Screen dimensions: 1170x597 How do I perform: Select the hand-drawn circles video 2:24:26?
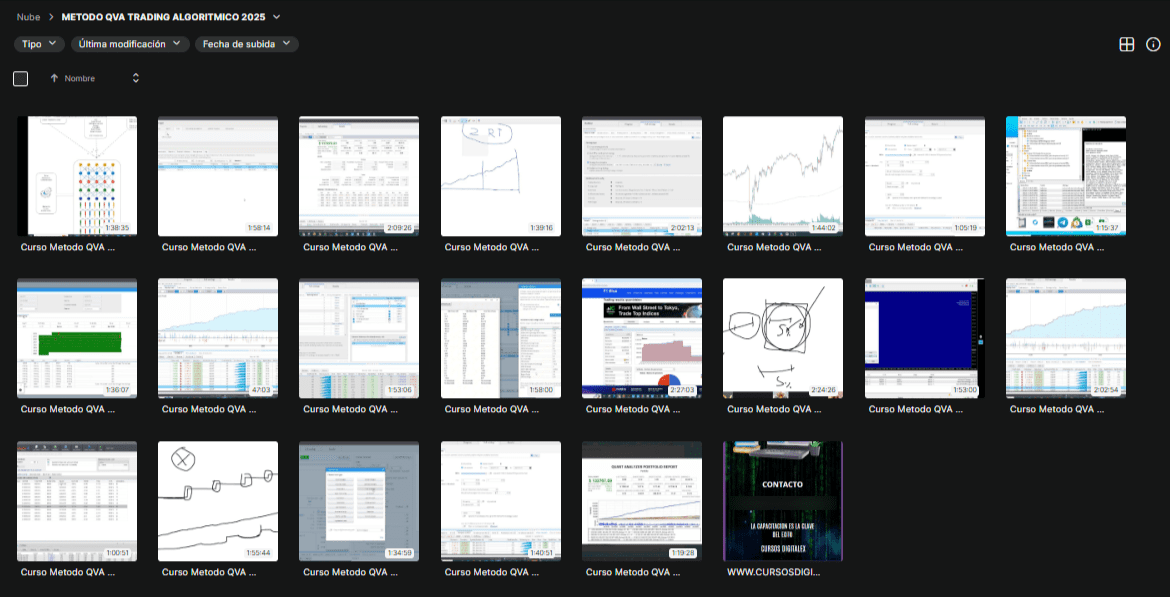(x=783, y=338)
